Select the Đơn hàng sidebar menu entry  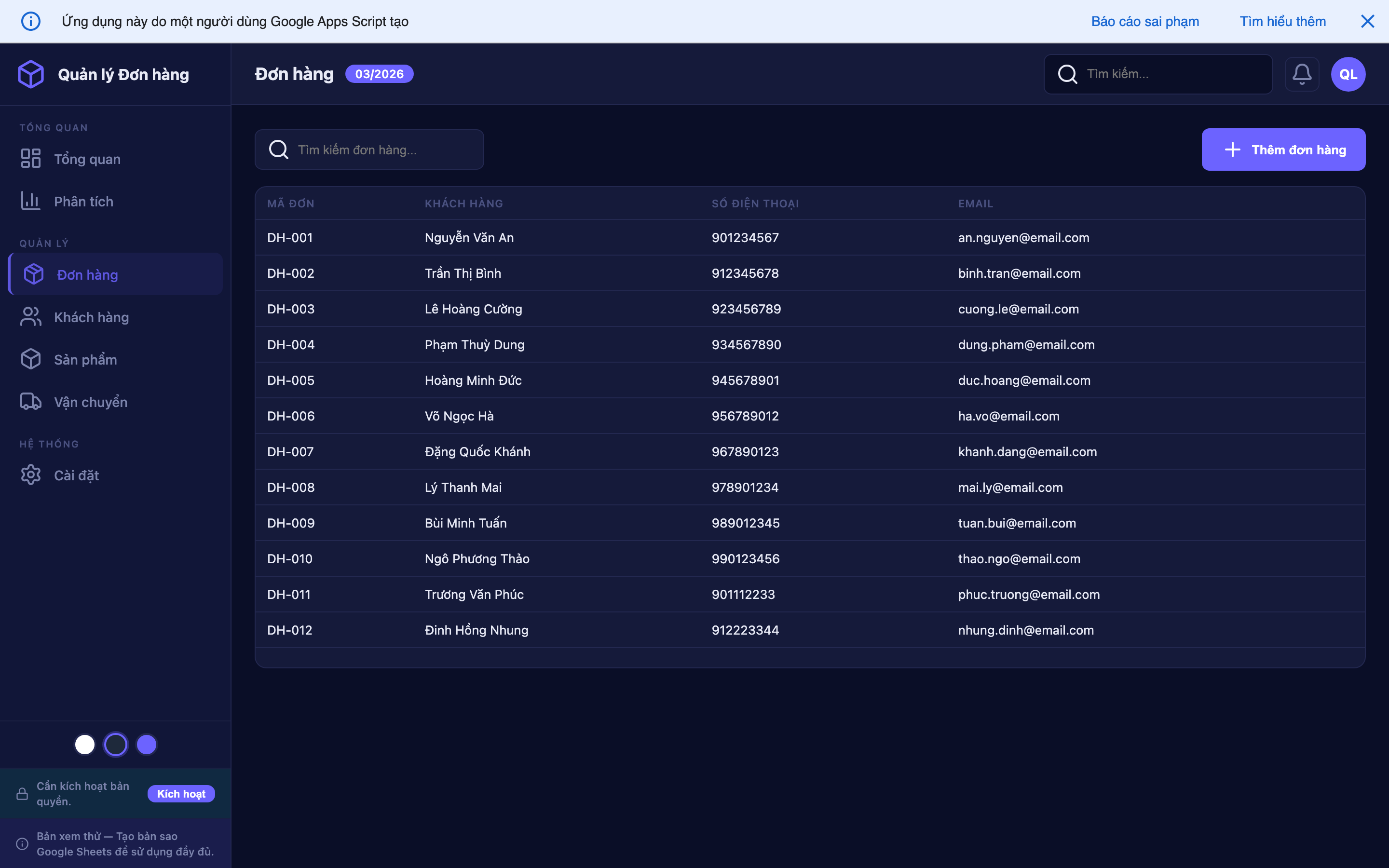click(87, 274)
